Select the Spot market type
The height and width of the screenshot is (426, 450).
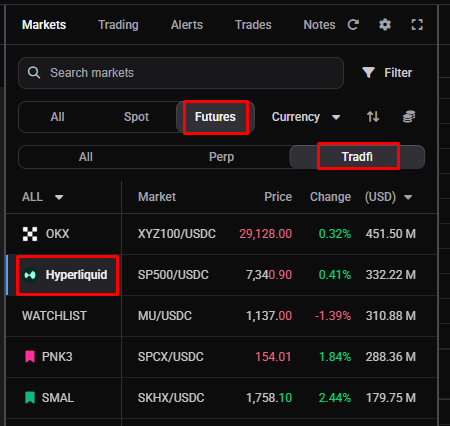pyautogui.click(x=136, y=117)
